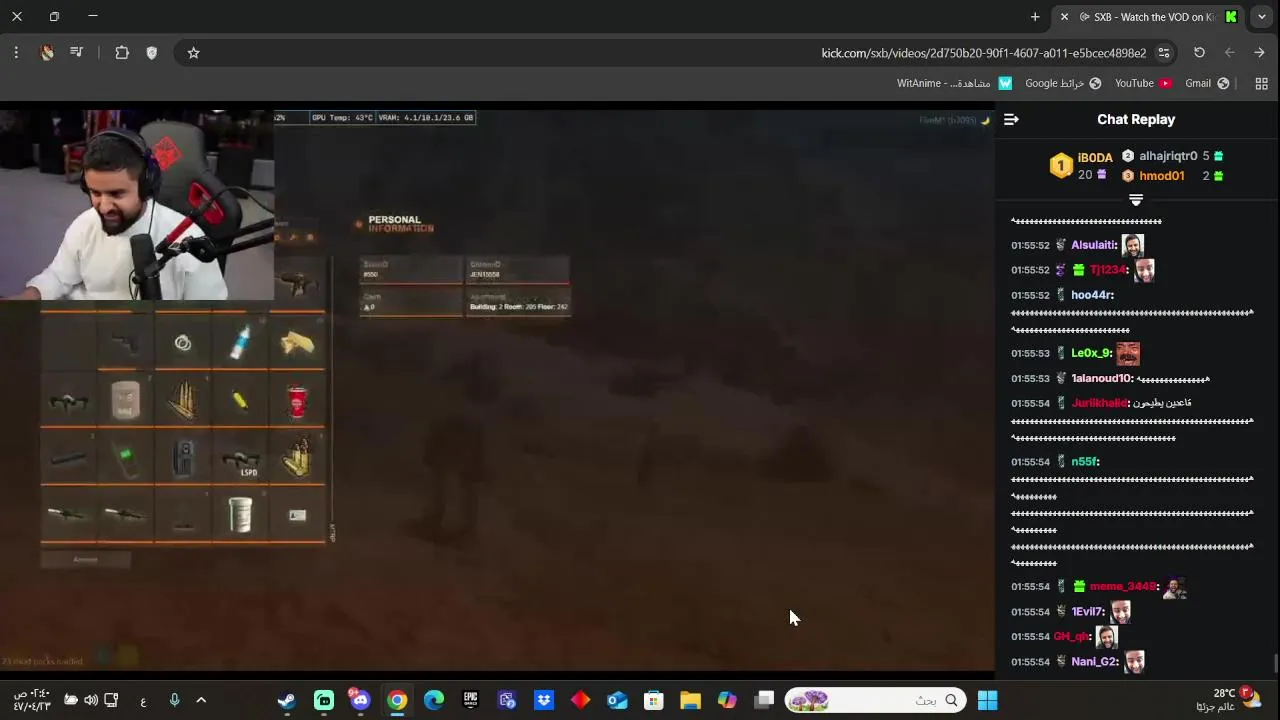Open Task View on the taskbar
The image size is (1280, 720).
764,700
